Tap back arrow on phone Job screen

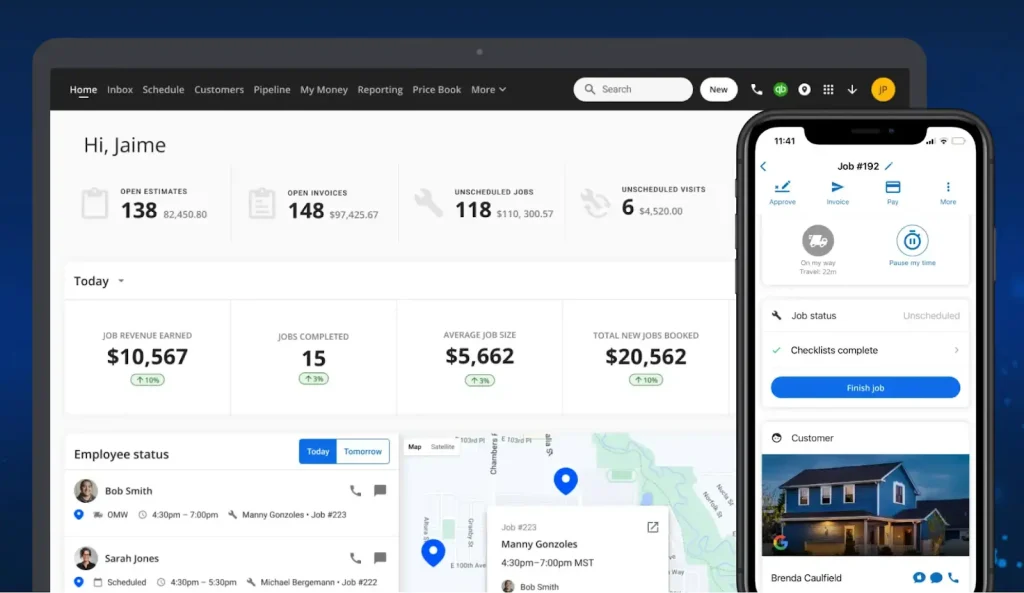[763, 167]
